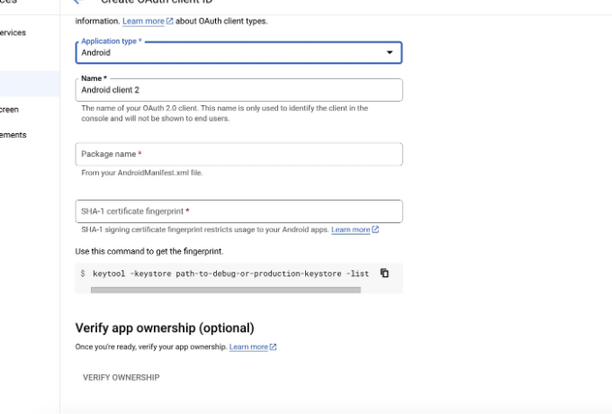
Task: Click the text 'Use this command to get the fingerprint.'
Action: point(149,251)
